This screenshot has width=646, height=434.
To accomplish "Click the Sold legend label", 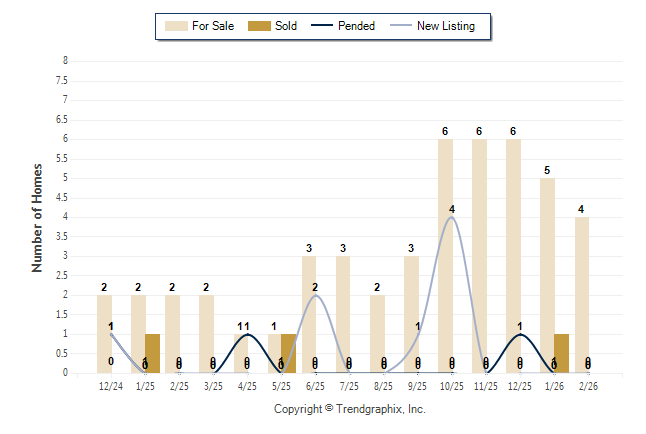I will point(286,26).
